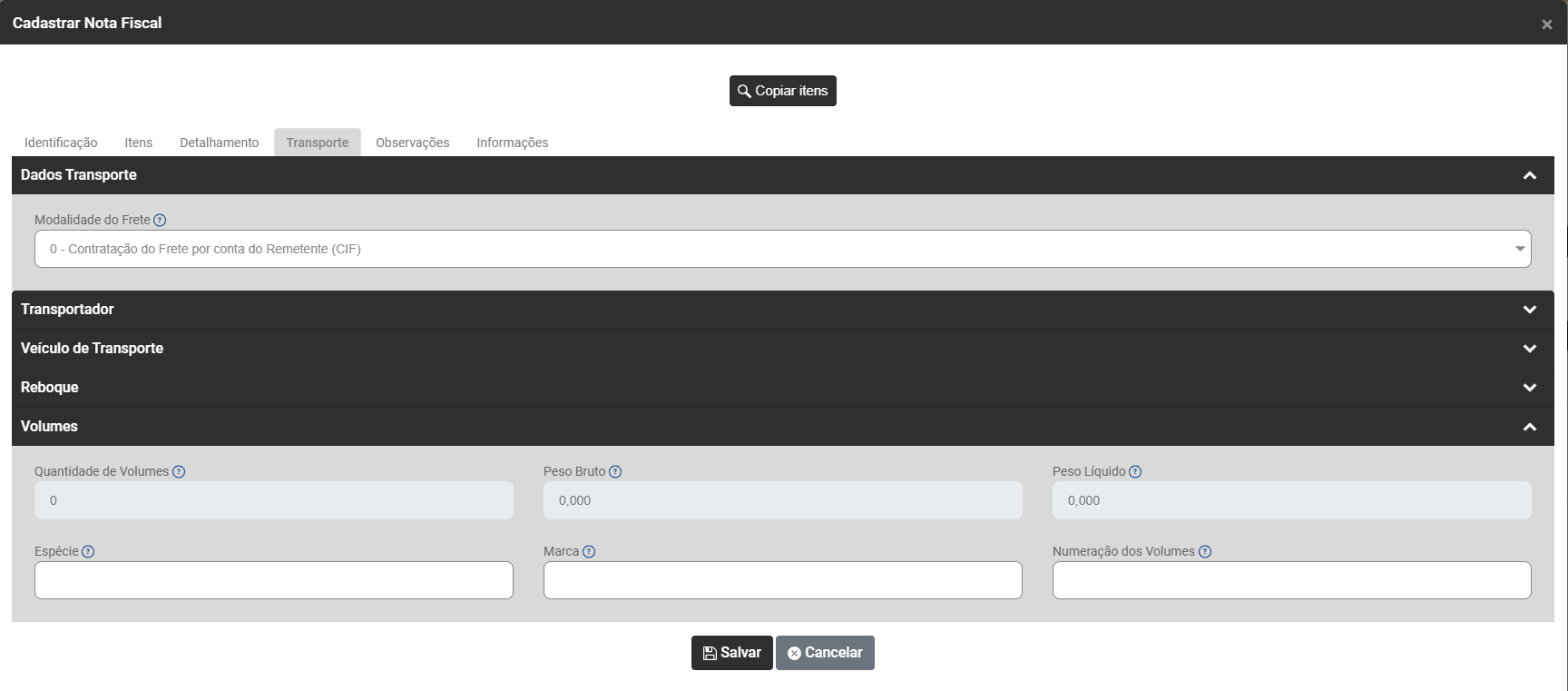Switch to the Identificação tab
The image size is (1568, 691).
click(61, 143)
